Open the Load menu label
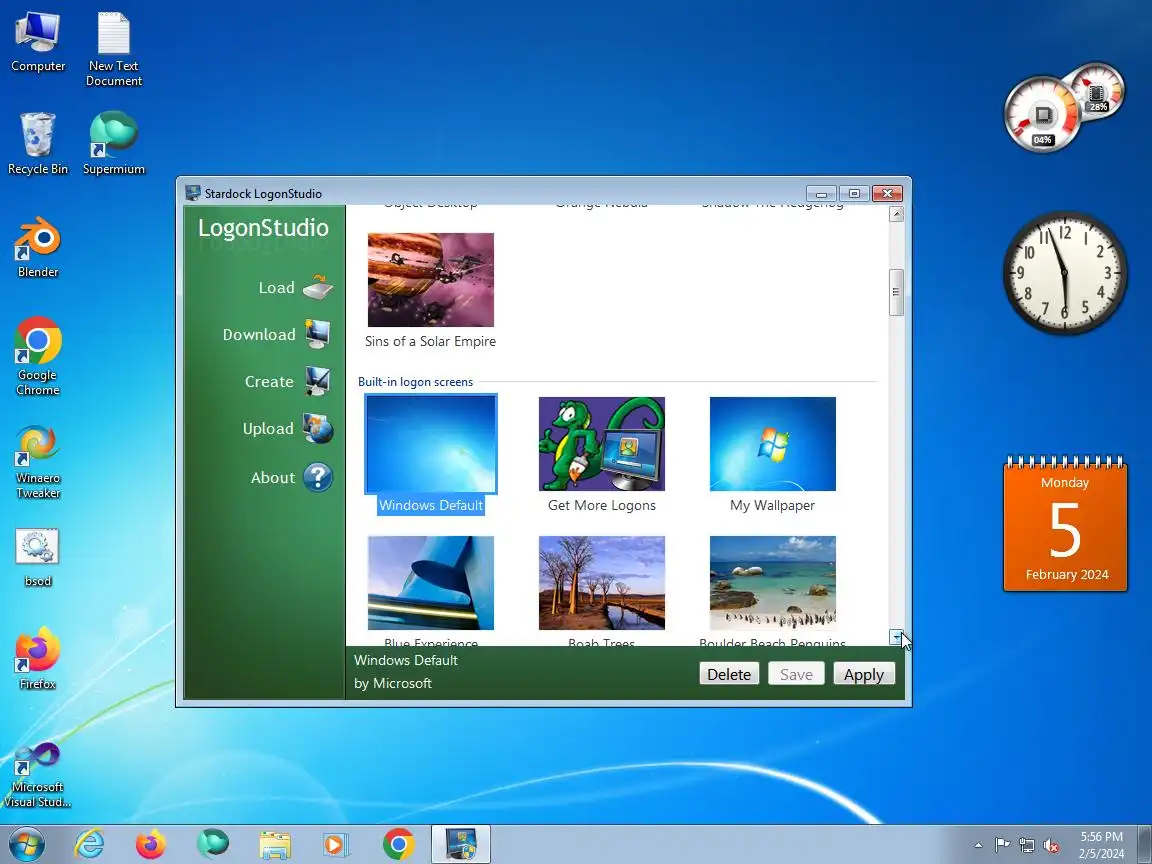 coord(276,288)
